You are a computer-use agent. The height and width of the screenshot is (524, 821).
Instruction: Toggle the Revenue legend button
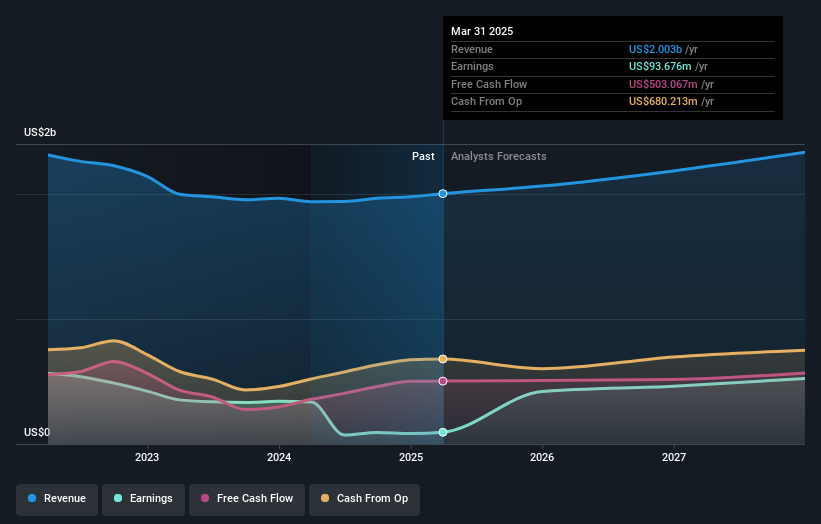pos(57,499)
